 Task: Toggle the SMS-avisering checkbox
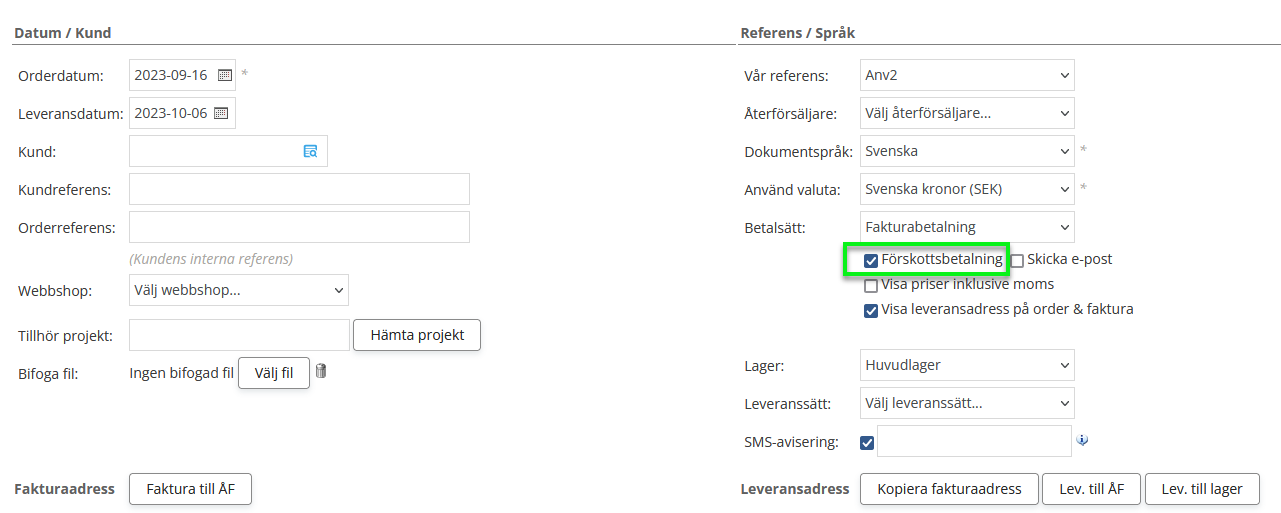867,442
